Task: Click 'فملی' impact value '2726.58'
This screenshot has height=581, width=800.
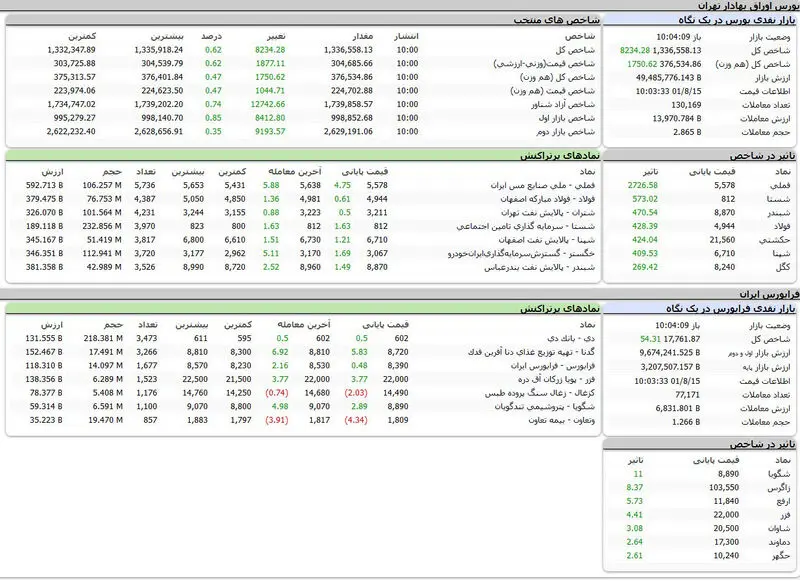Action: (642, 185)
